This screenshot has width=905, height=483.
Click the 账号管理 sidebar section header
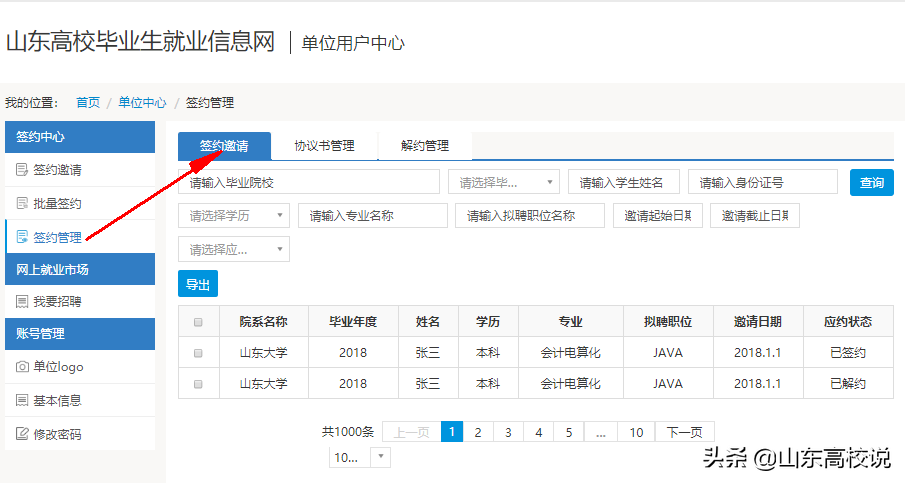point(80,334)
